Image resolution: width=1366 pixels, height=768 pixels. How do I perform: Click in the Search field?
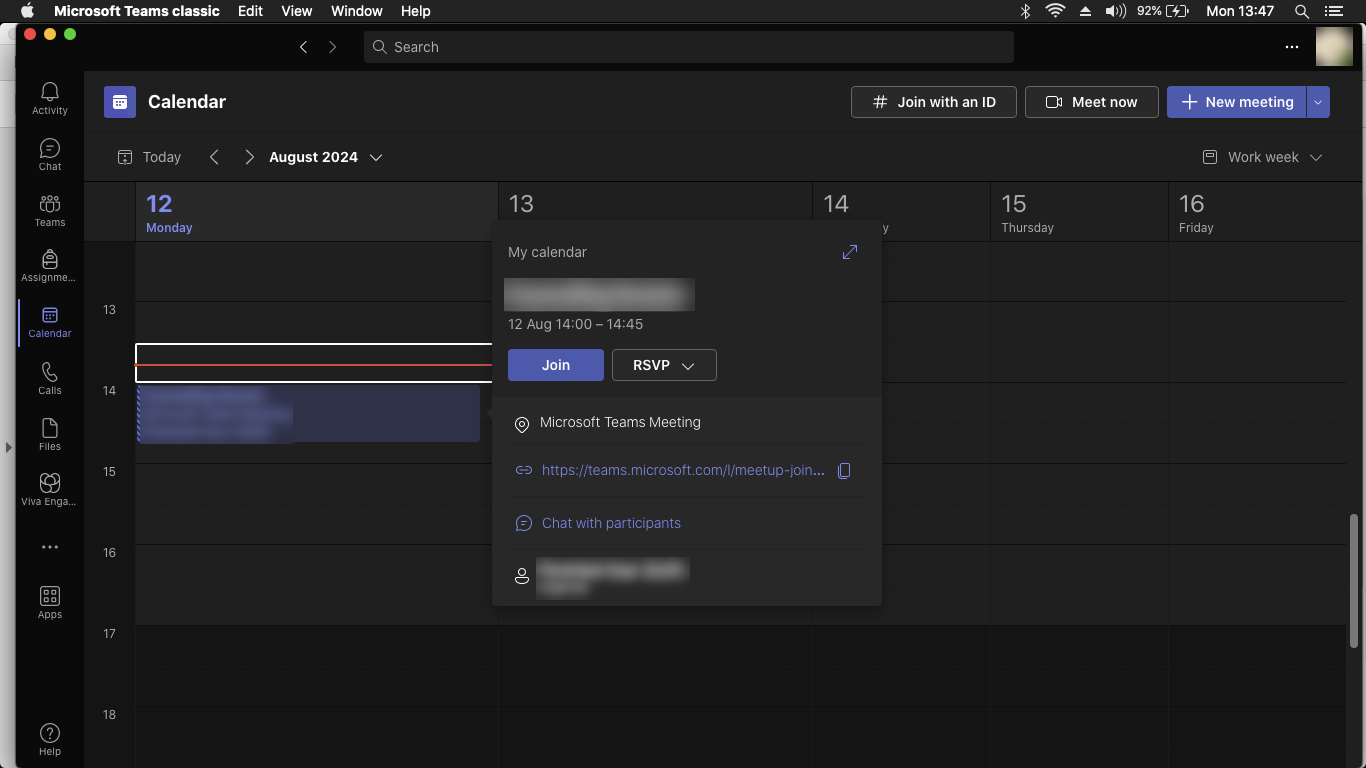point(689,47)
